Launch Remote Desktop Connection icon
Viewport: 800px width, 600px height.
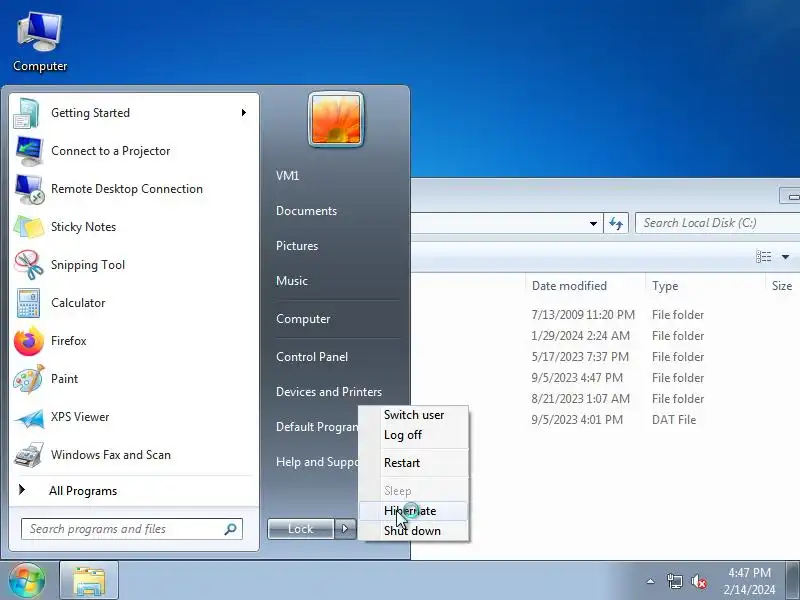[29, 189]
